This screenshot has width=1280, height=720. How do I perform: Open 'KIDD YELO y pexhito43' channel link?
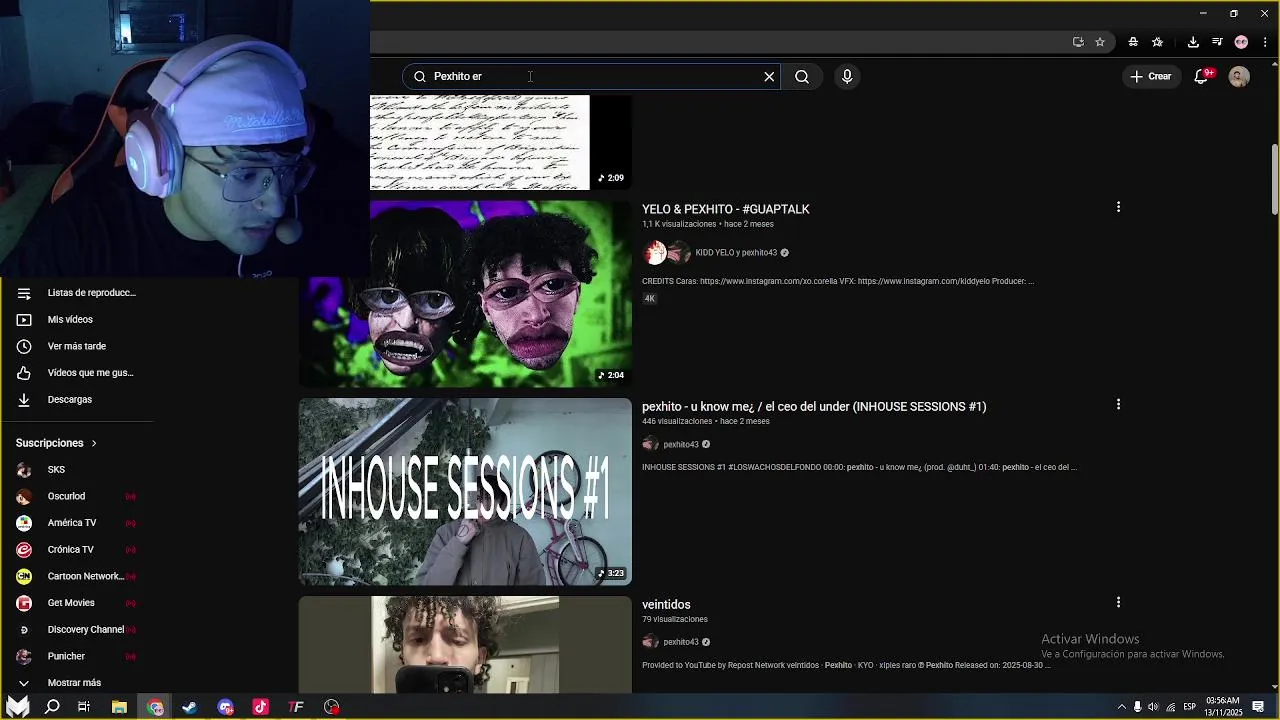pyautogui.click(x=736, y=253)
